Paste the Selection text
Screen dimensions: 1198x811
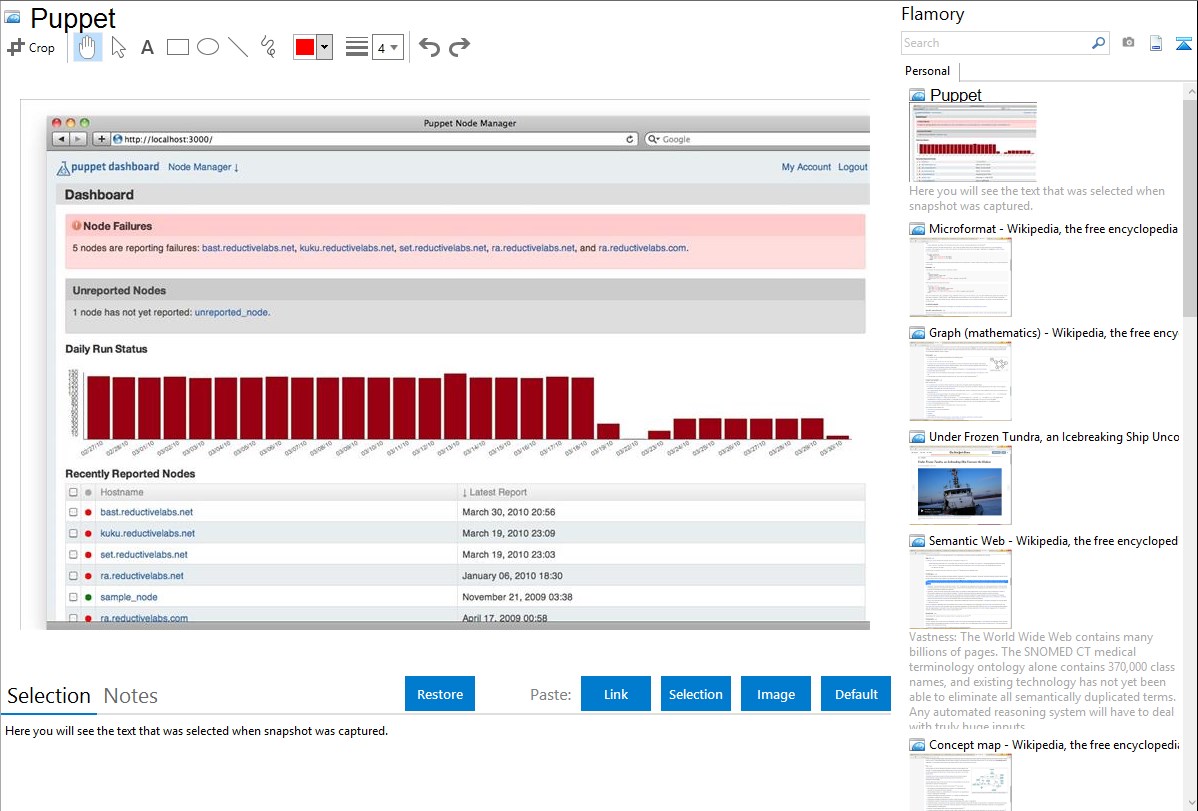coord(696,694)
